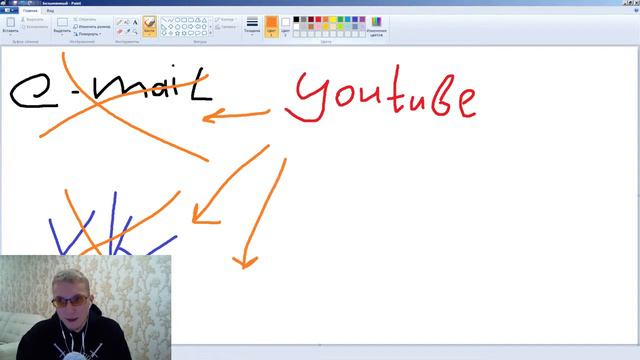Select the Right arrow shape
640x360 pixels.
point(191,27)
